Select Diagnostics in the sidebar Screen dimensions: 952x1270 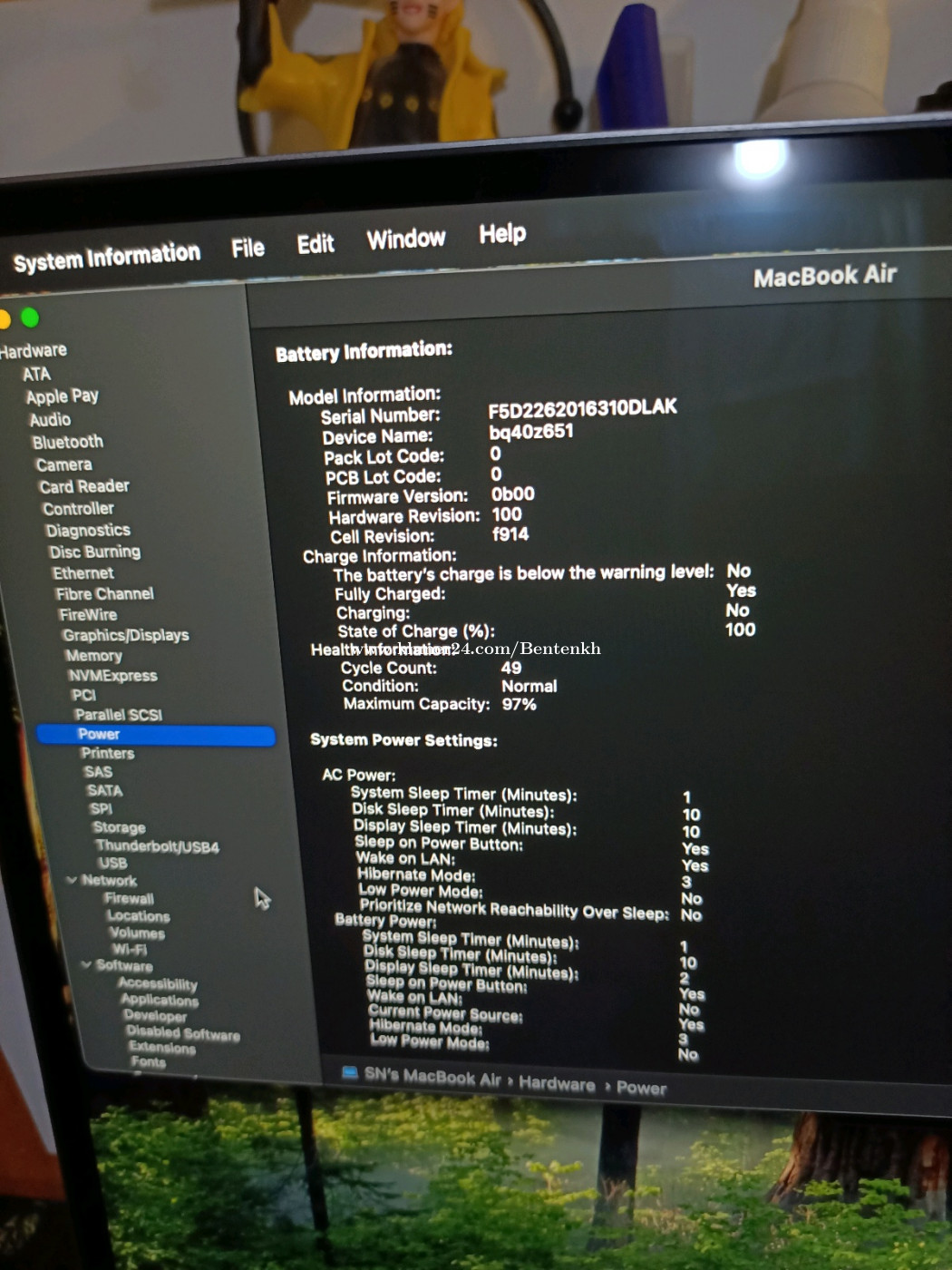click(88, 531)
